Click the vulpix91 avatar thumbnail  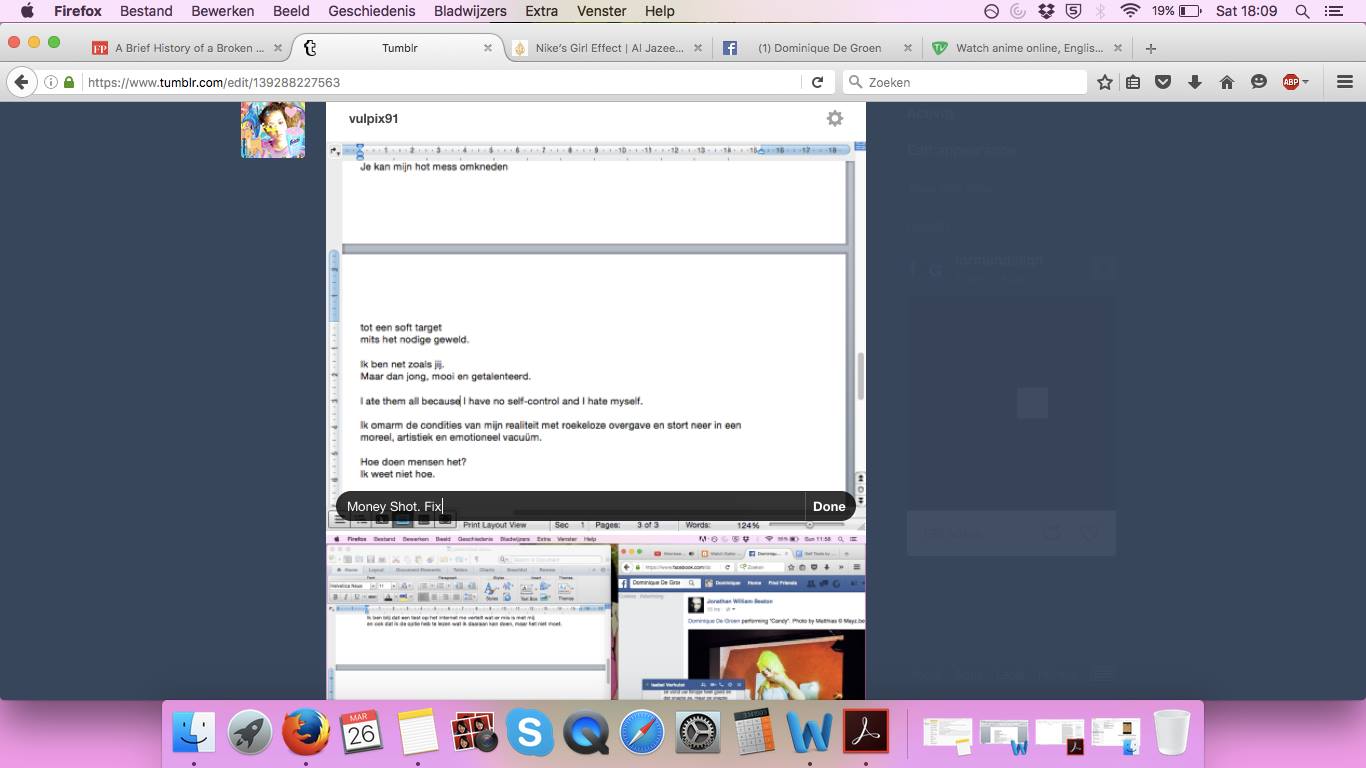(273, 129)
